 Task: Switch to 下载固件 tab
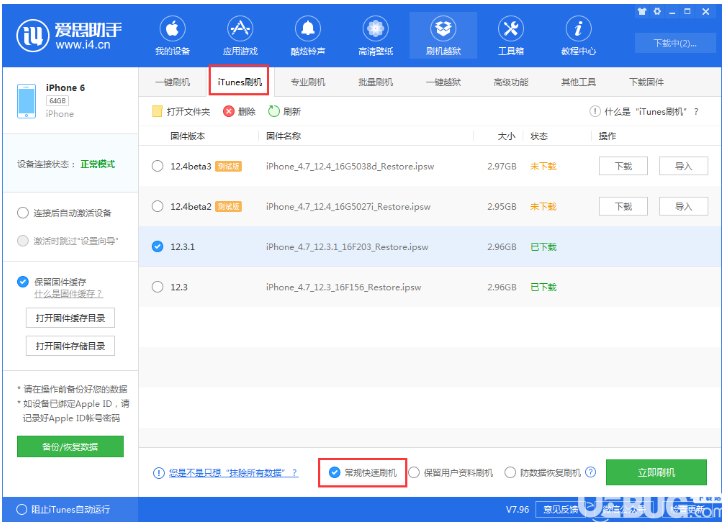[646, 82]
